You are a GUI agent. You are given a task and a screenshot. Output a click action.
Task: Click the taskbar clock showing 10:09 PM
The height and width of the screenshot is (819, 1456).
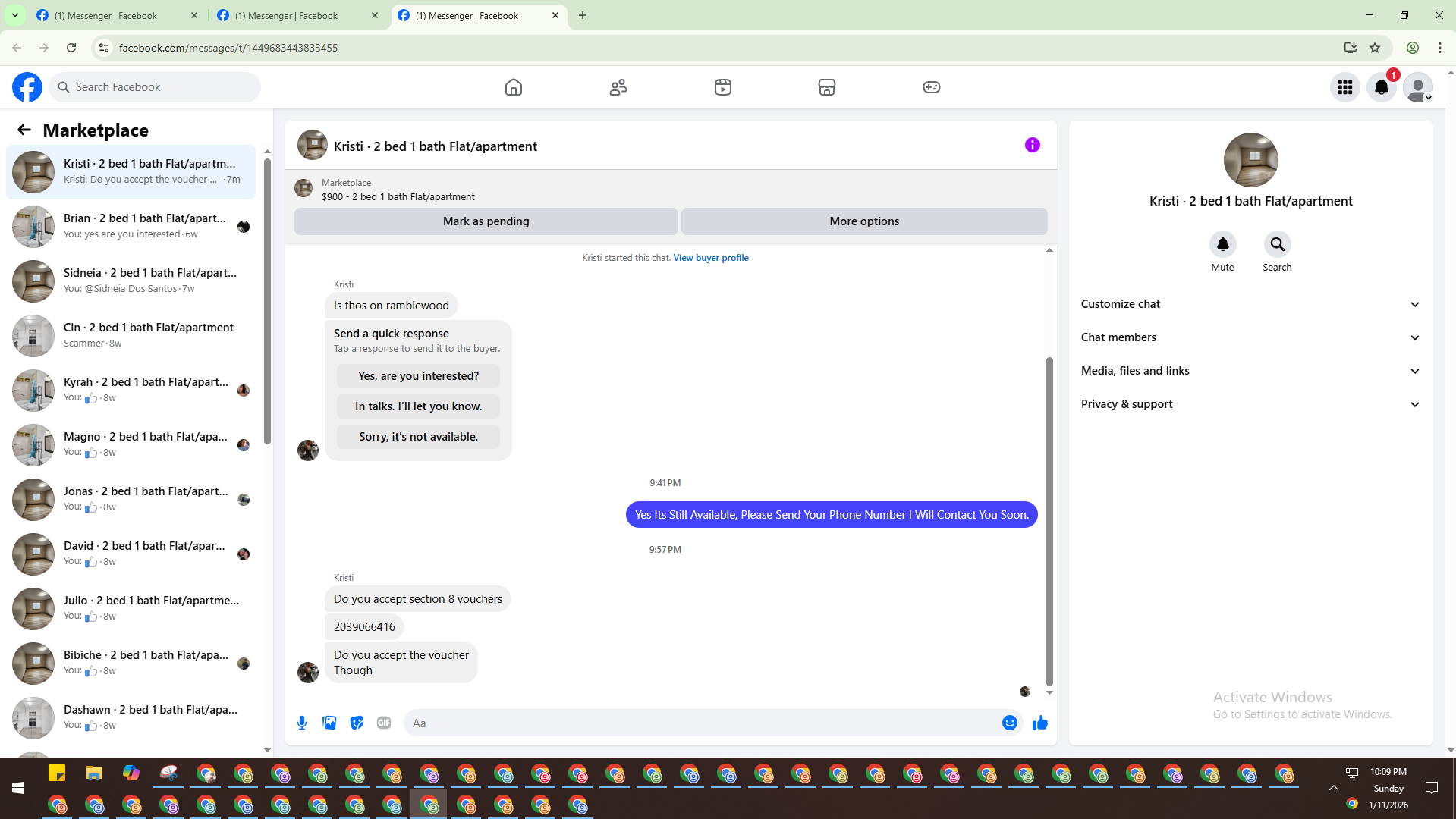click(x=1388, y=772)
